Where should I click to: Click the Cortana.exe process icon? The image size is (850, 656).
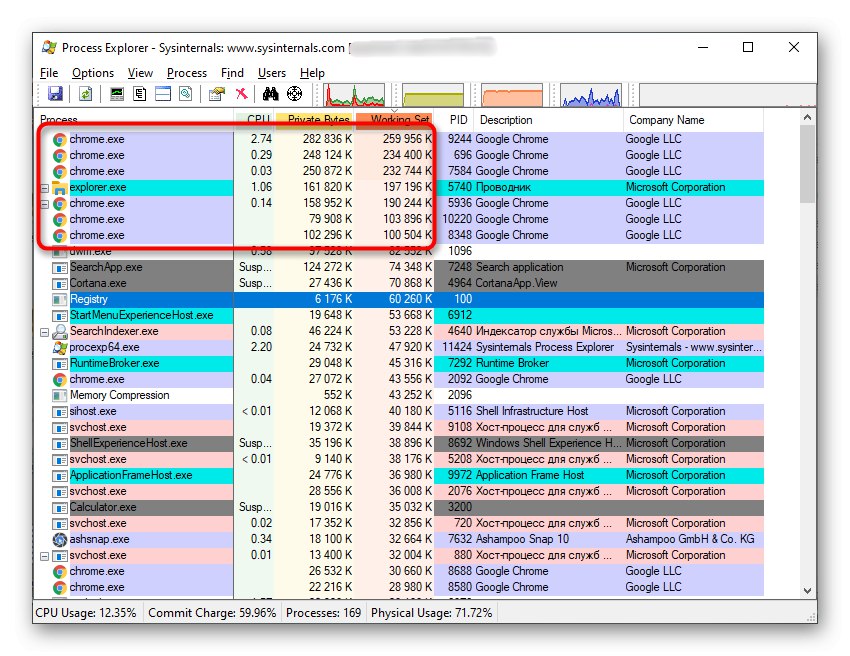[60, 284]
